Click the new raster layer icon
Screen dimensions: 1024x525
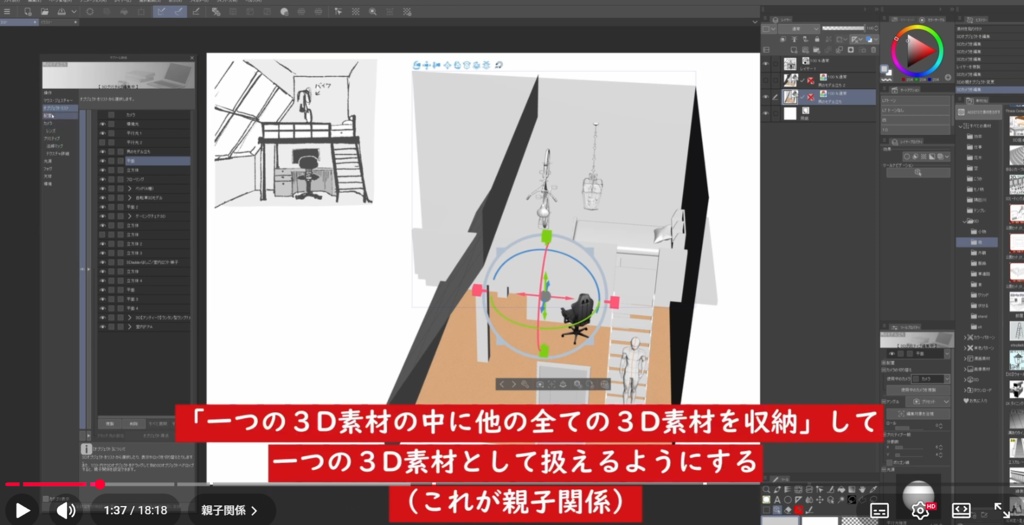(793, 50)
